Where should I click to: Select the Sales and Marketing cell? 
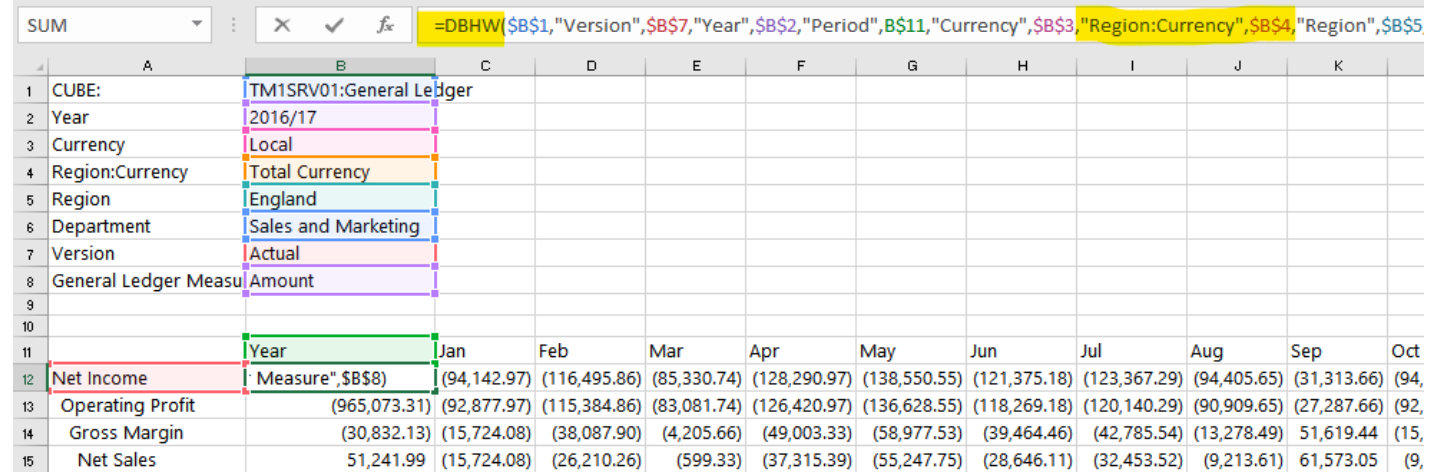[x=341, y=226]
